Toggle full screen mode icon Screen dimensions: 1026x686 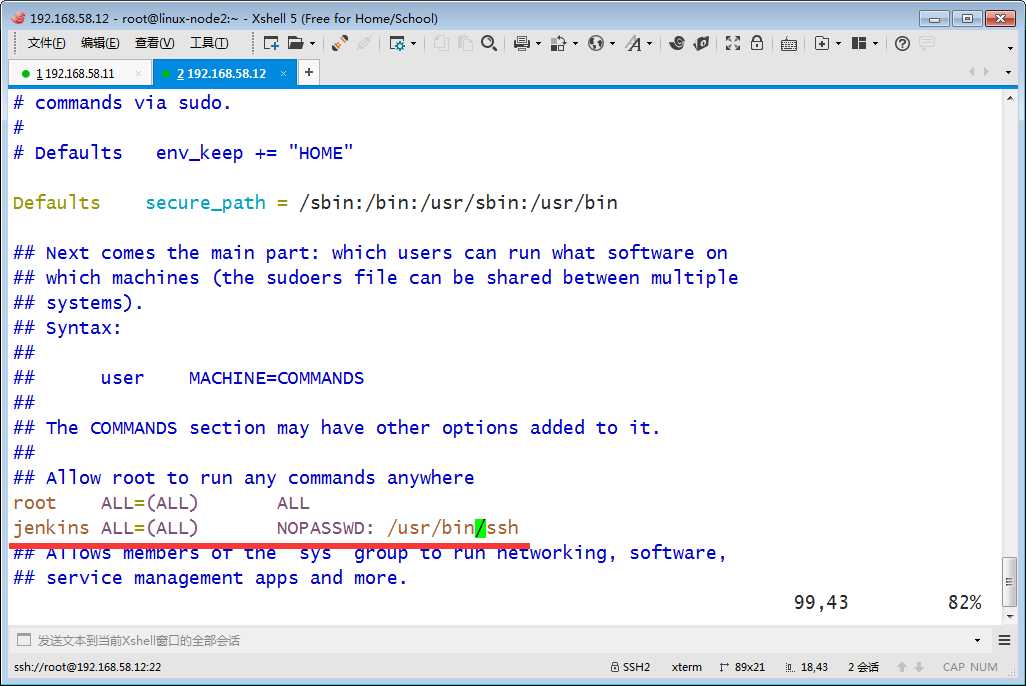tap(733, 43)
